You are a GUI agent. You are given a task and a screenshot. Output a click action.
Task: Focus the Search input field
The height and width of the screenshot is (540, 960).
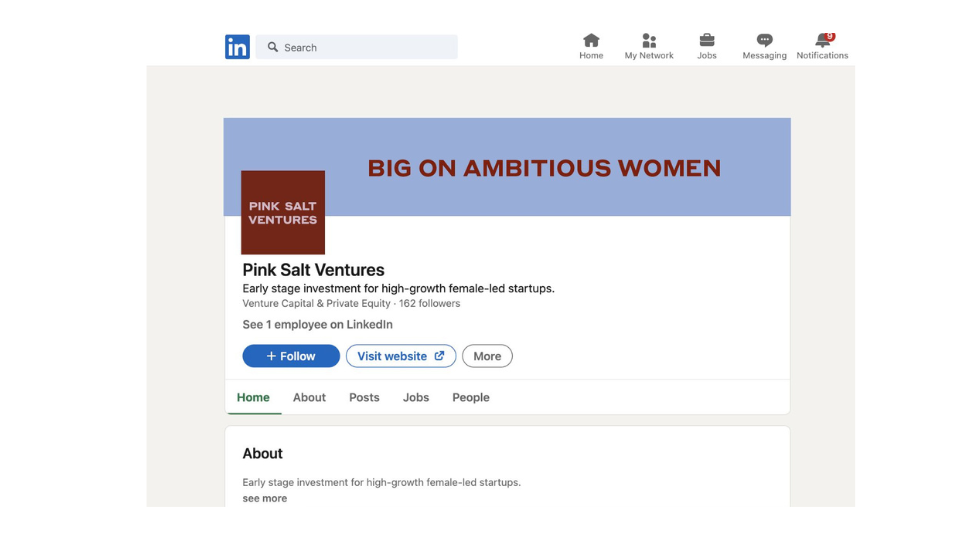[x=357, y=47]
